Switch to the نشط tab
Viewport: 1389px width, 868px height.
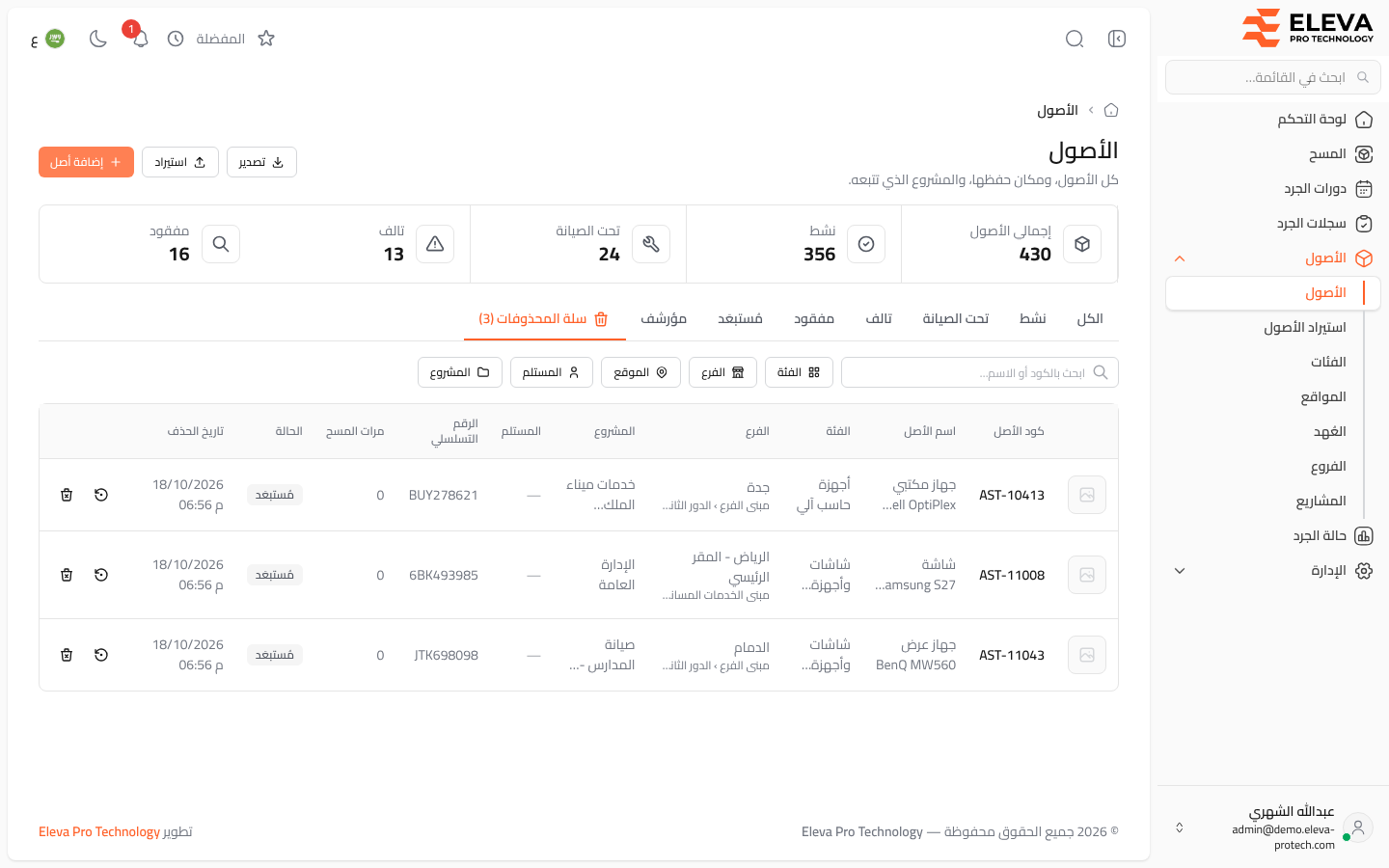click(1033, 318)
